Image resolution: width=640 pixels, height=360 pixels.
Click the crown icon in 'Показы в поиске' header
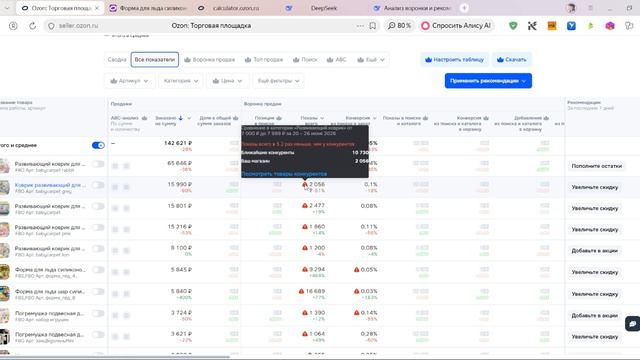(425, 118)
